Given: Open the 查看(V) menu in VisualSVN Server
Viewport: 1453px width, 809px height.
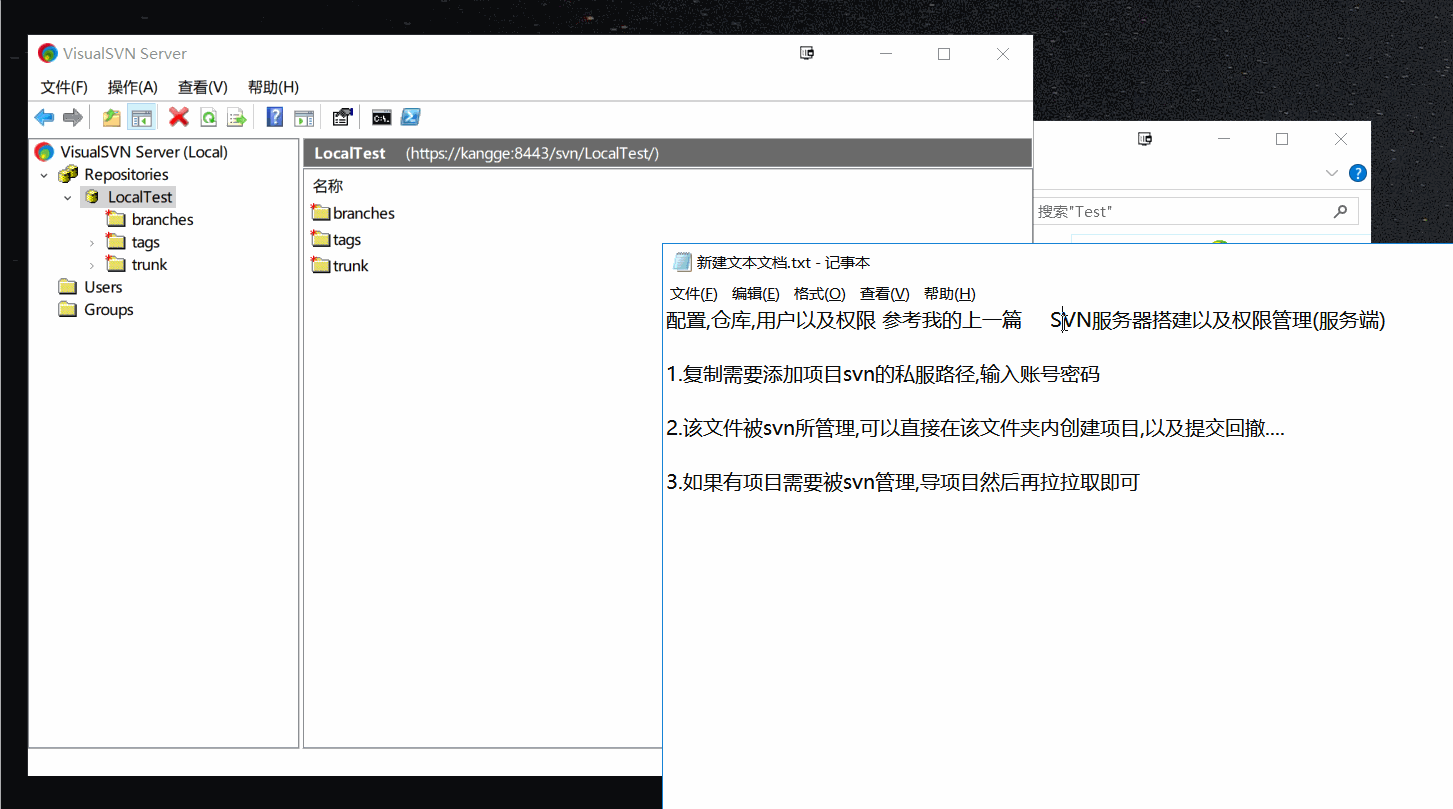Looking at the screenshot, I should [x=202, y=87].
